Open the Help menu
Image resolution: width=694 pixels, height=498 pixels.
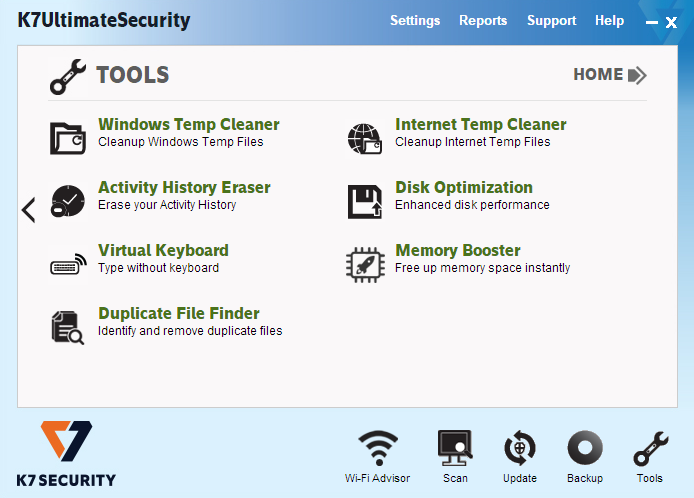tap(609, 20)
